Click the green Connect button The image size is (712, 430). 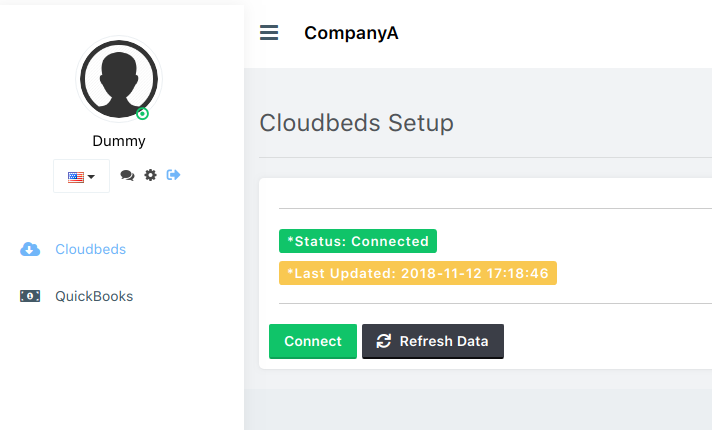click(x=313, y=341)
